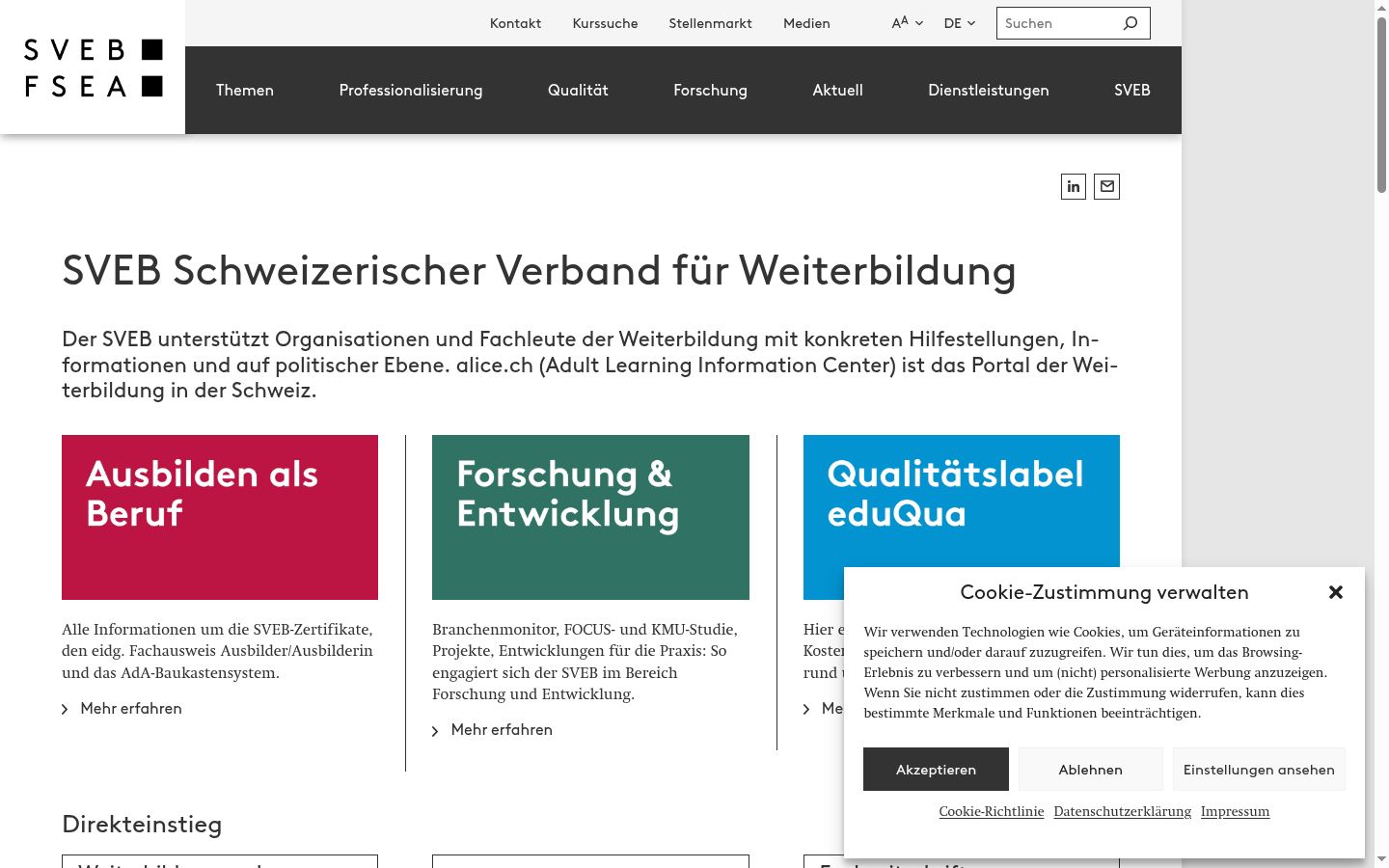
Task: Click the scrollbar down arrow
Action: pyautogui.click(x=1381, y=859)
